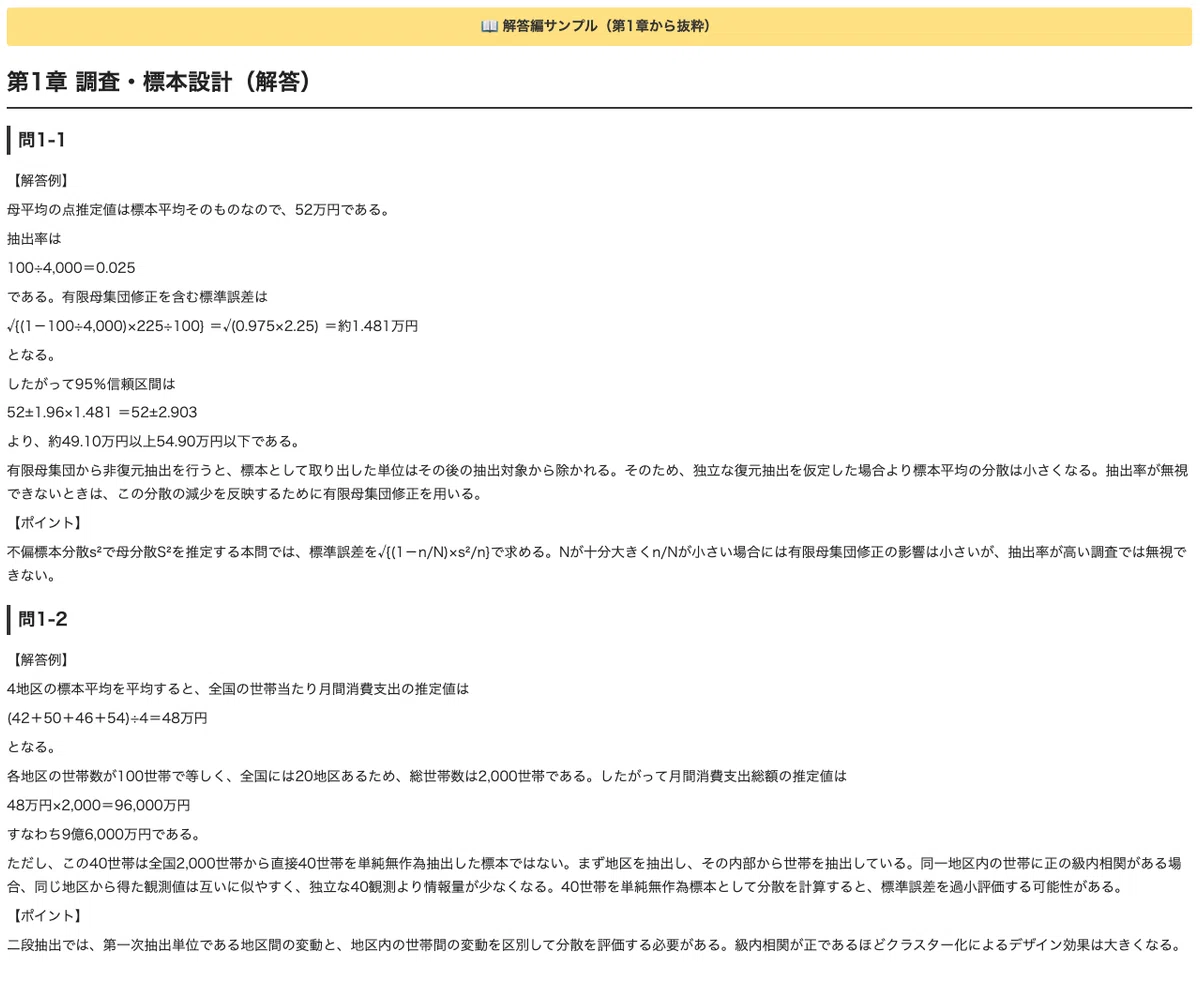Click the 【解答例】 label under 問1-1
The image size is (1200, 997).
point(39,181)
